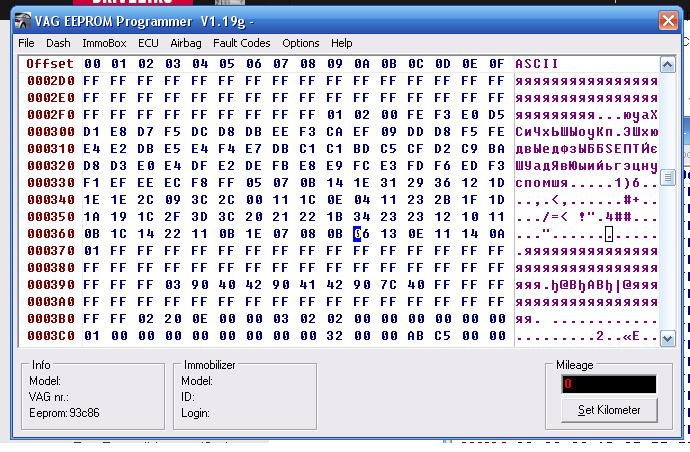Click byte FE in row 0002F0
The height and width of the screenshot is (452, 690).
pos(415,115)
